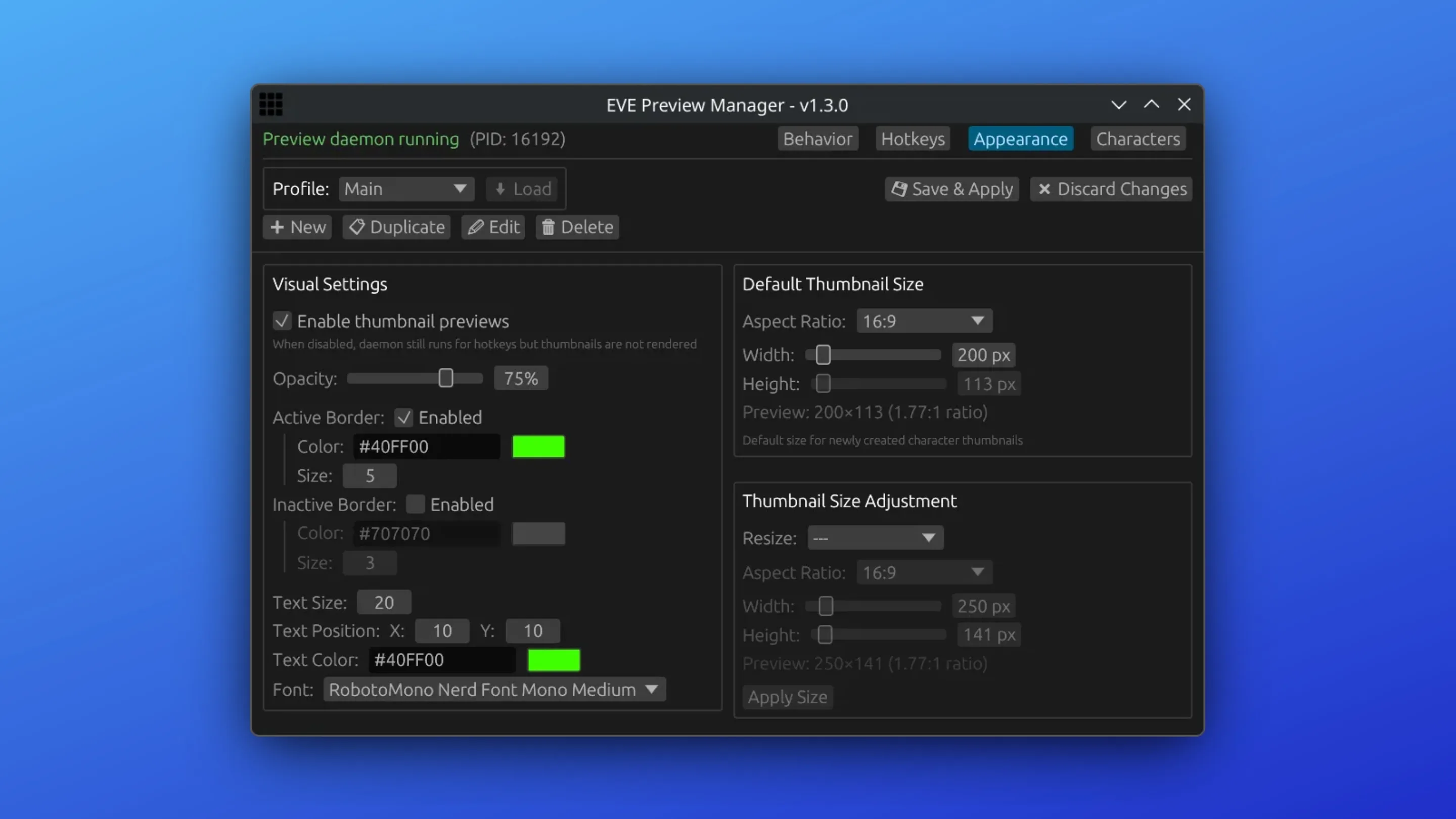Click the New profile plus icon
Image resolution: width=1456 pixels, height=819 pixels.
tap(279, 226)
